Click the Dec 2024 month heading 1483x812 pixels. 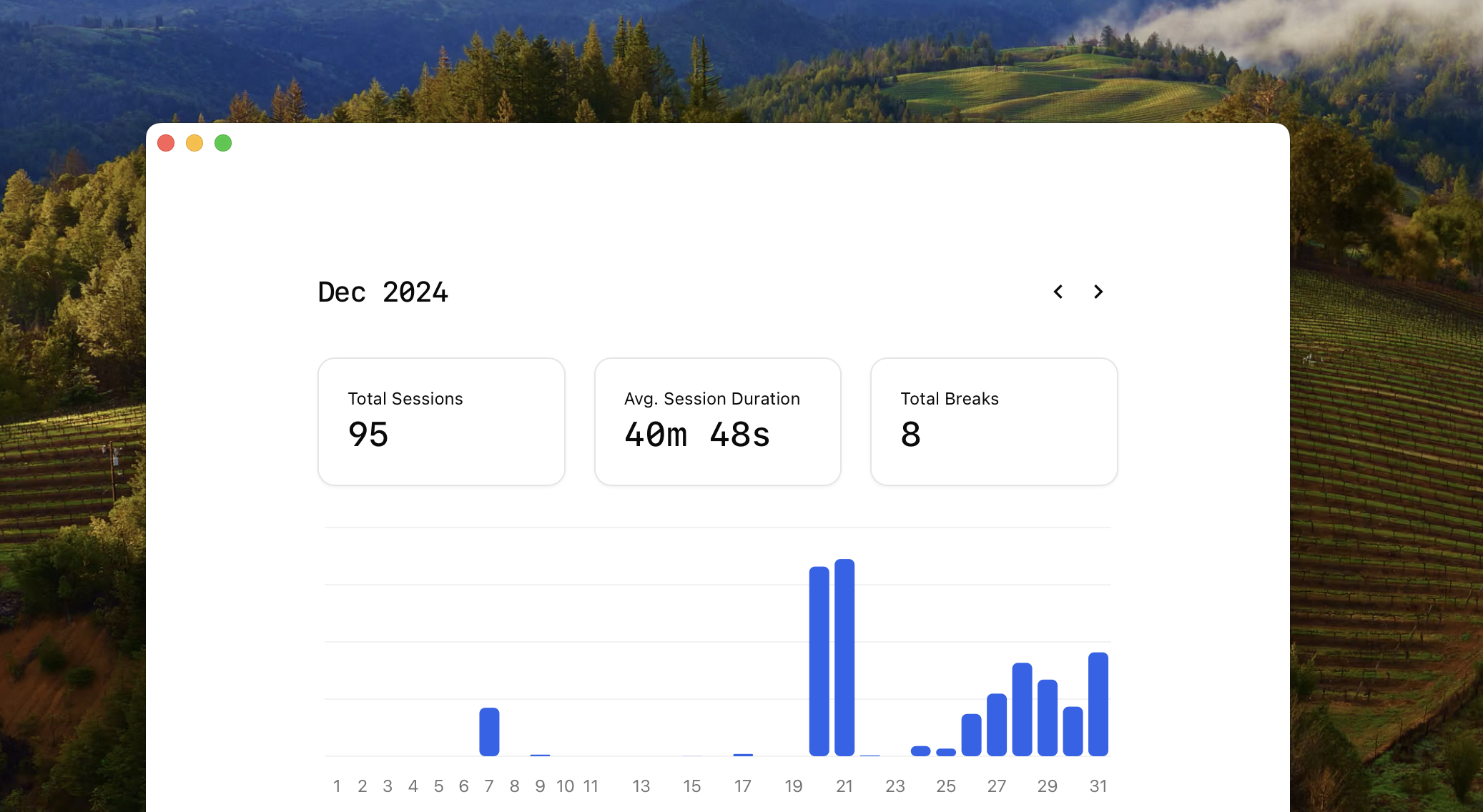[x=383, y=292]
